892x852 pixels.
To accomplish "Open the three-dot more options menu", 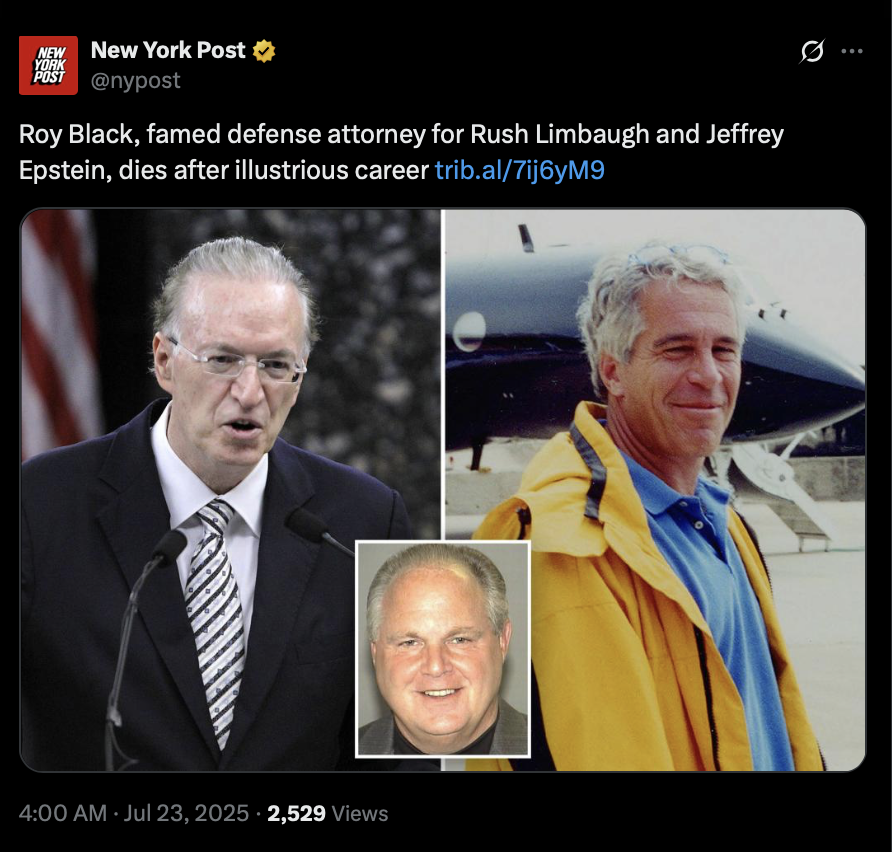I will click(852, 51).
